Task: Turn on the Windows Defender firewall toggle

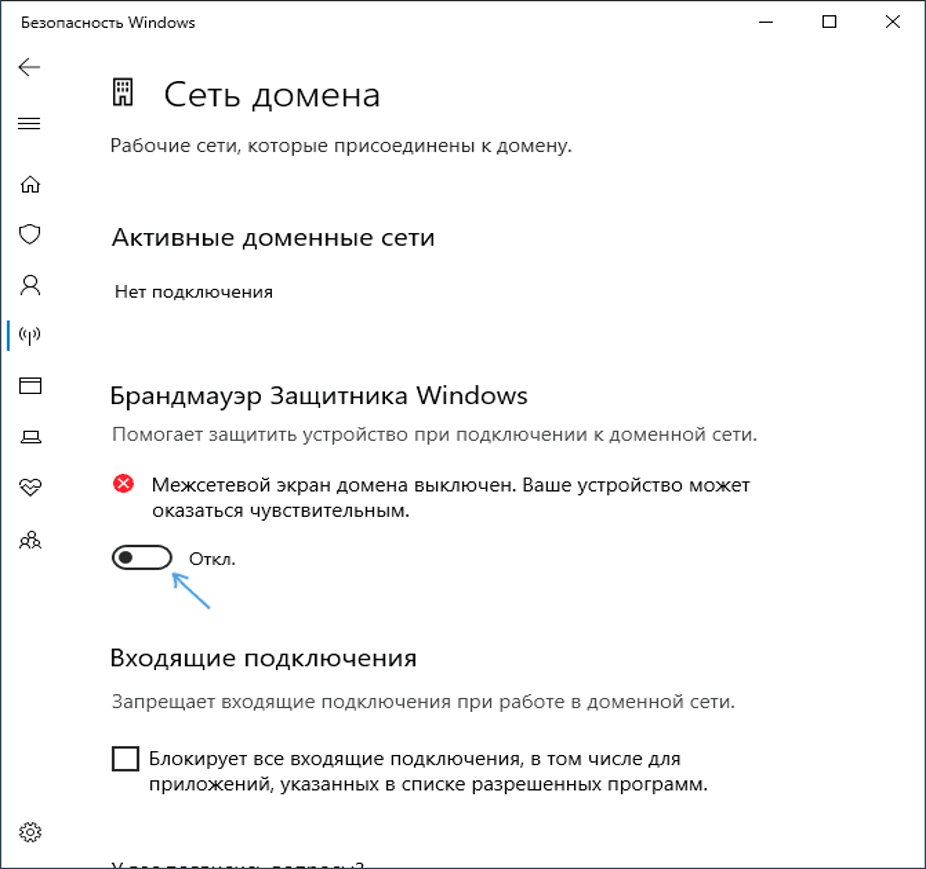Action: click(141, 558)
